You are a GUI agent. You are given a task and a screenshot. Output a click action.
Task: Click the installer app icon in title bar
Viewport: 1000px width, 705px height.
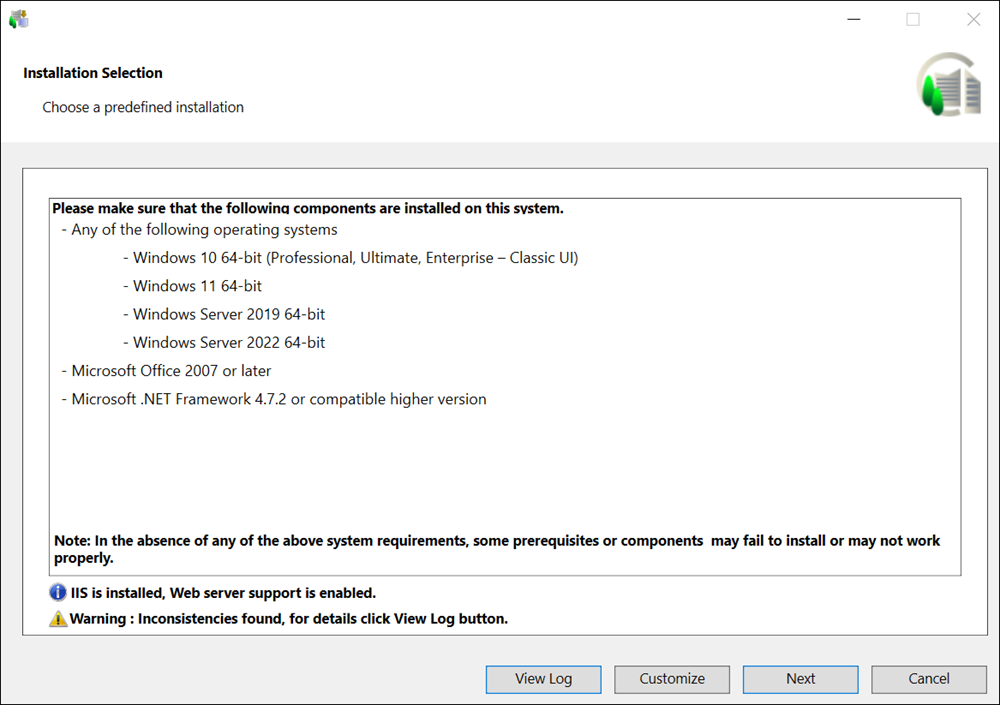(19, 19)
